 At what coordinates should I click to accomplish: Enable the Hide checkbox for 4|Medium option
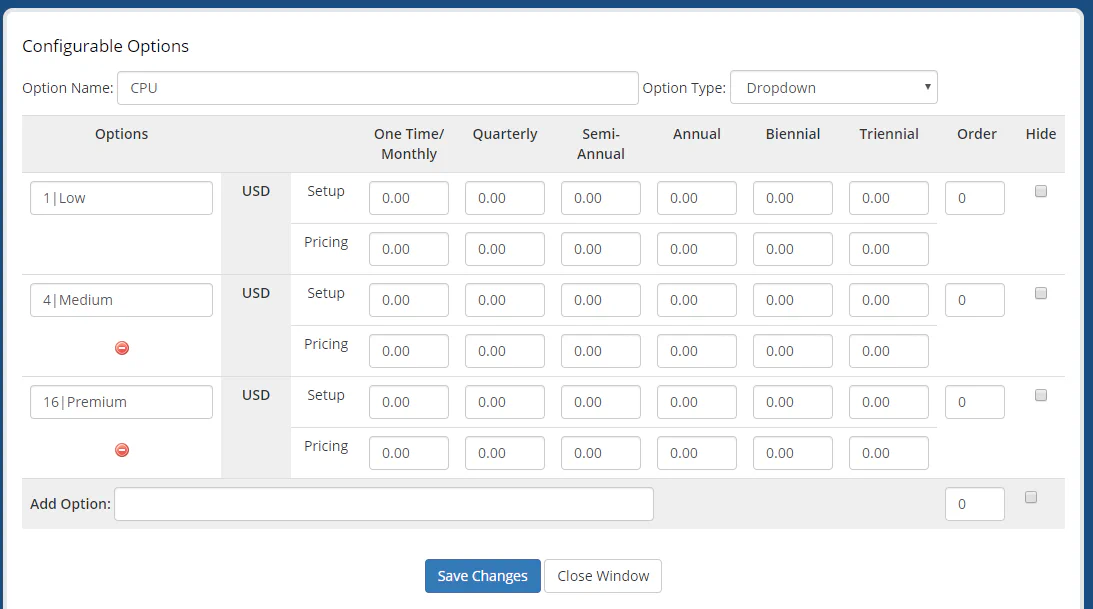coord(1040,294)
